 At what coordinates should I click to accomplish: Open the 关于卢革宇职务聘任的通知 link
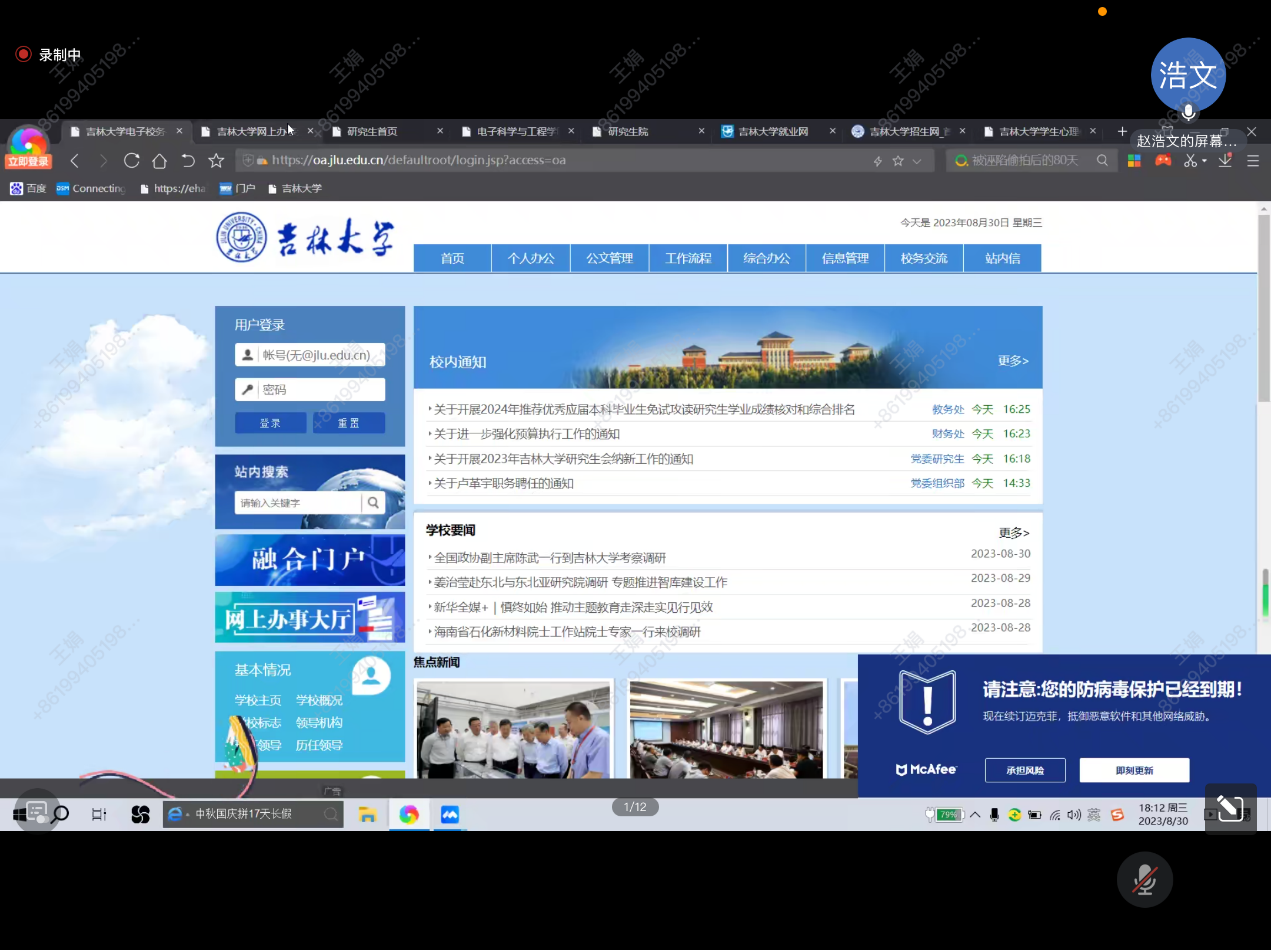pyautogui.click(x=504, y=484)
